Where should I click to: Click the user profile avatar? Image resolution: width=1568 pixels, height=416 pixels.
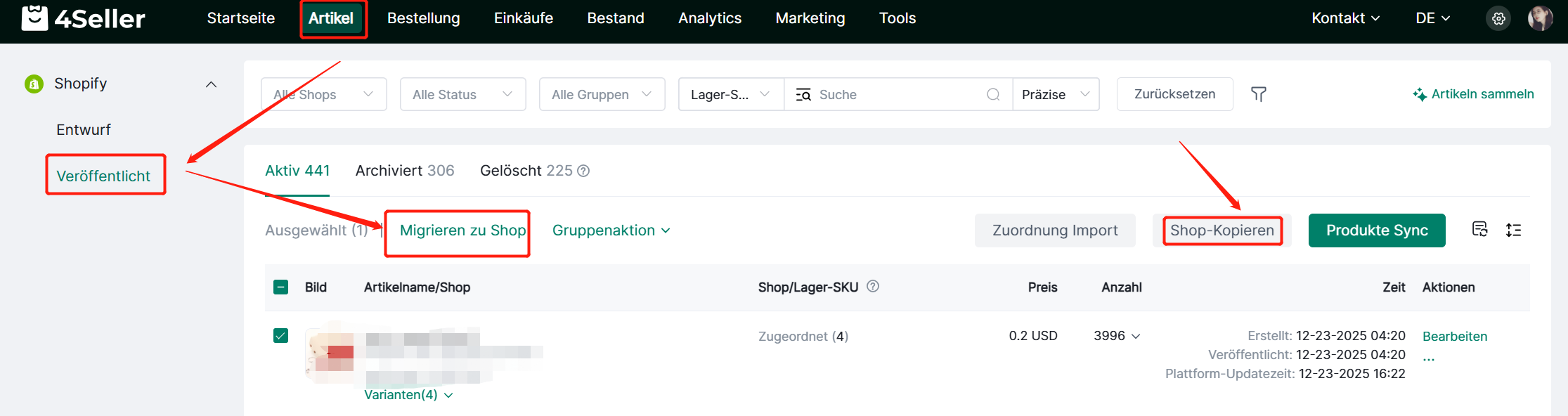[1540, 18]
